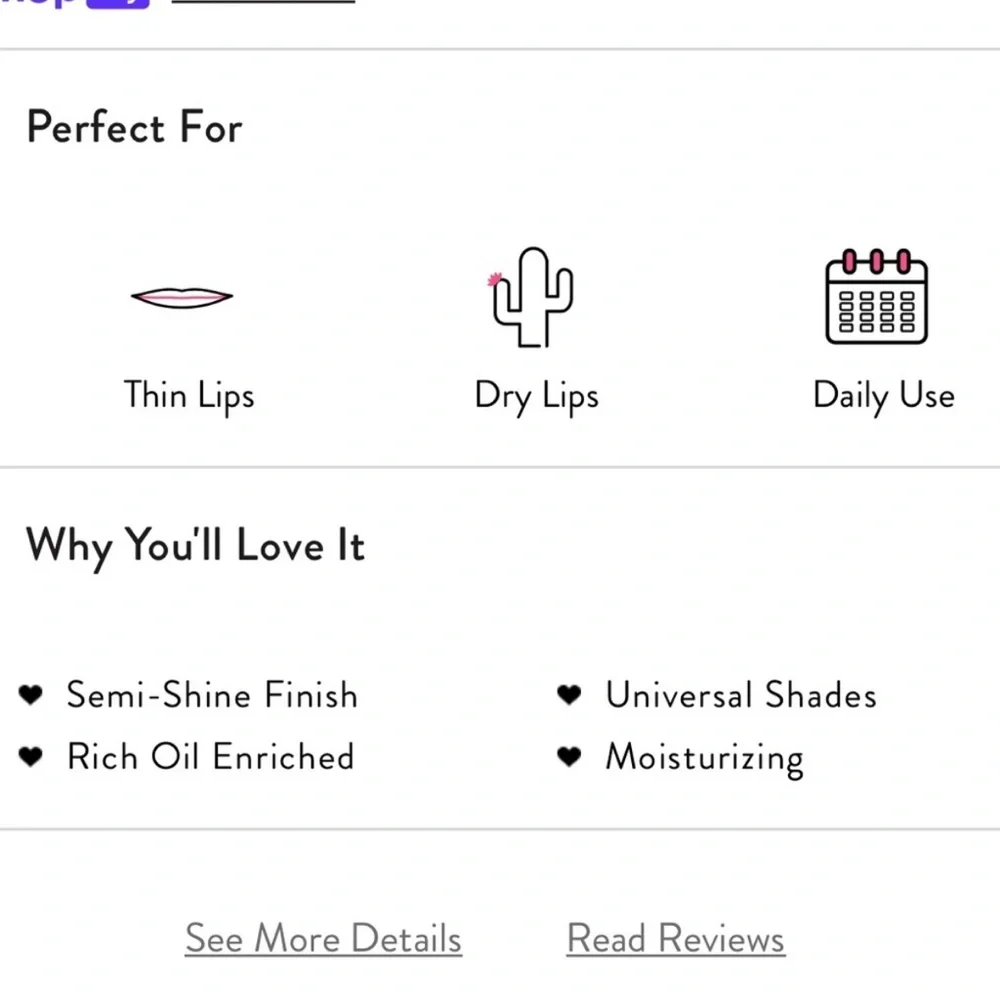Select the Thin Lips label
The width and height of the screenshot is (1000, 1000).
(189, 395)
